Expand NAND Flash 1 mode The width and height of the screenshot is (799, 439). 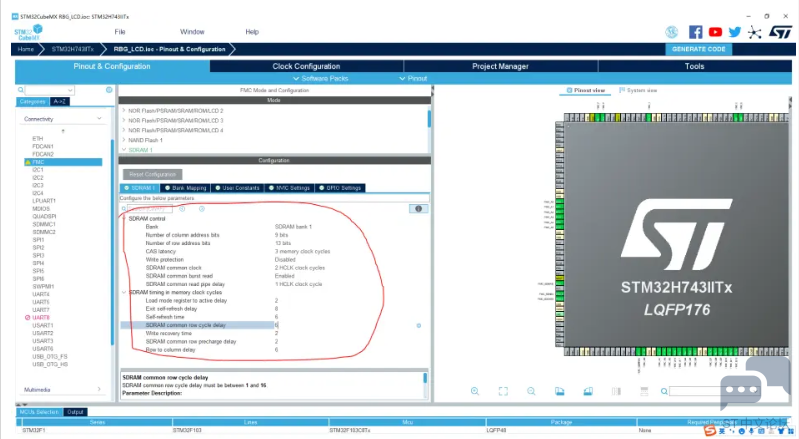[123, 140]
